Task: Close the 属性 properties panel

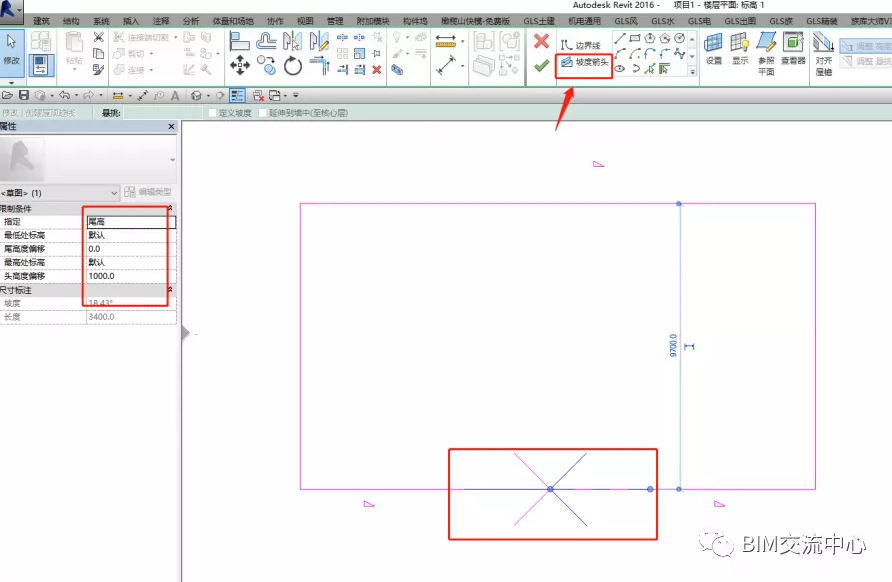Action: [171, 126]
